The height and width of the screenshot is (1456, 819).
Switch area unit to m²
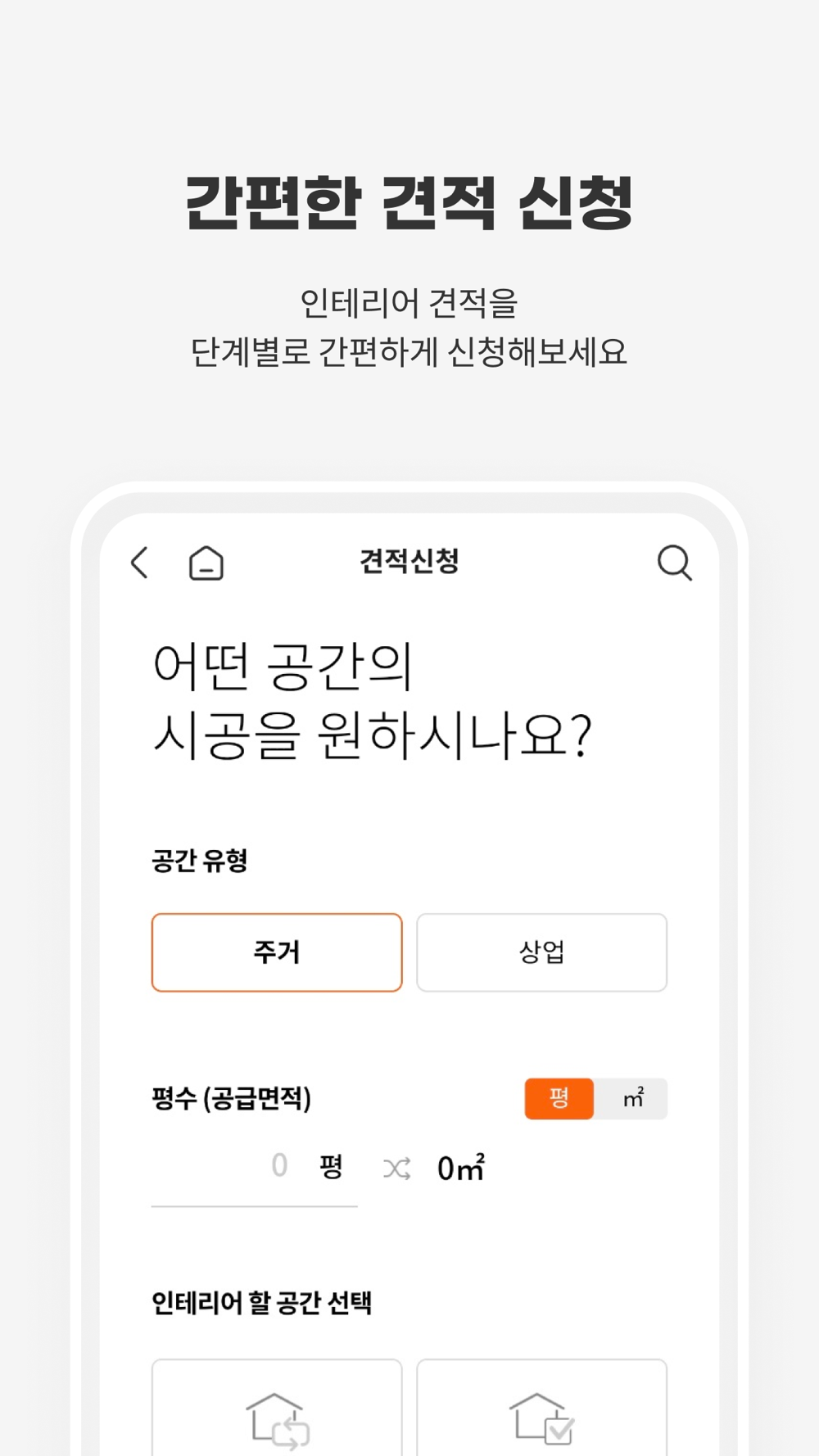click(631, 1098)
